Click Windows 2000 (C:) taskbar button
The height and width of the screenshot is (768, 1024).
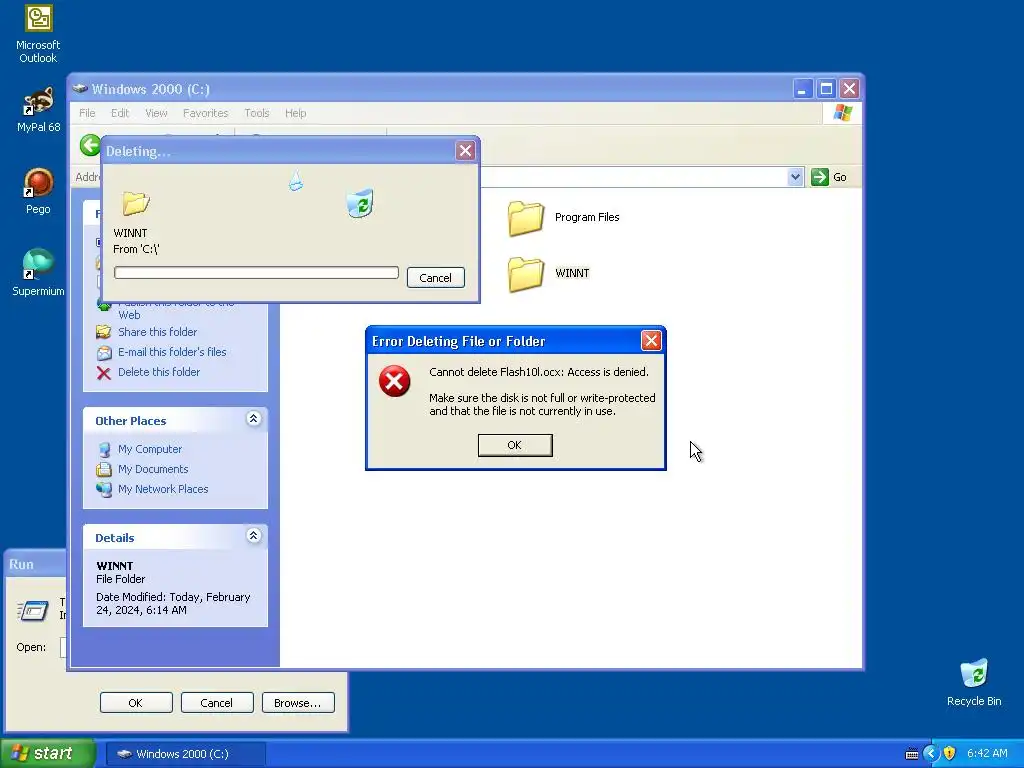click(x=185, y=754)
